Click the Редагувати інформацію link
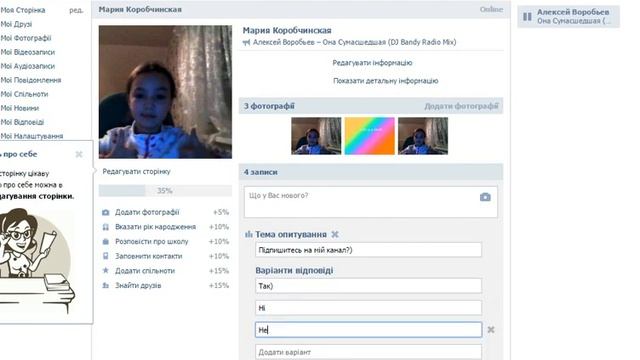The width and height of the screenshot is (640, 360). coord(372,63)
